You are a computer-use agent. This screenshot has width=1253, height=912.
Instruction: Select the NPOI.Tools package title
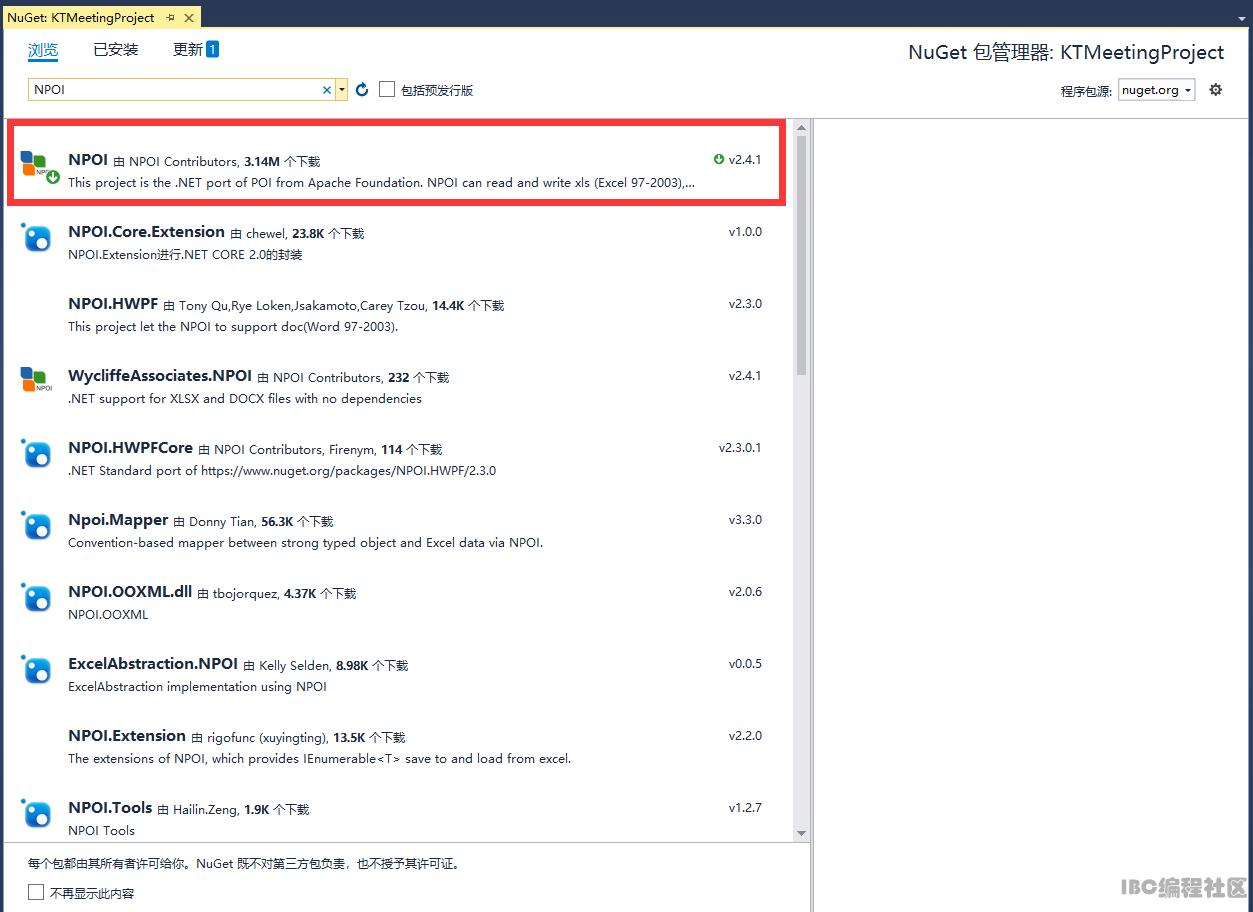tap(110, 808)
